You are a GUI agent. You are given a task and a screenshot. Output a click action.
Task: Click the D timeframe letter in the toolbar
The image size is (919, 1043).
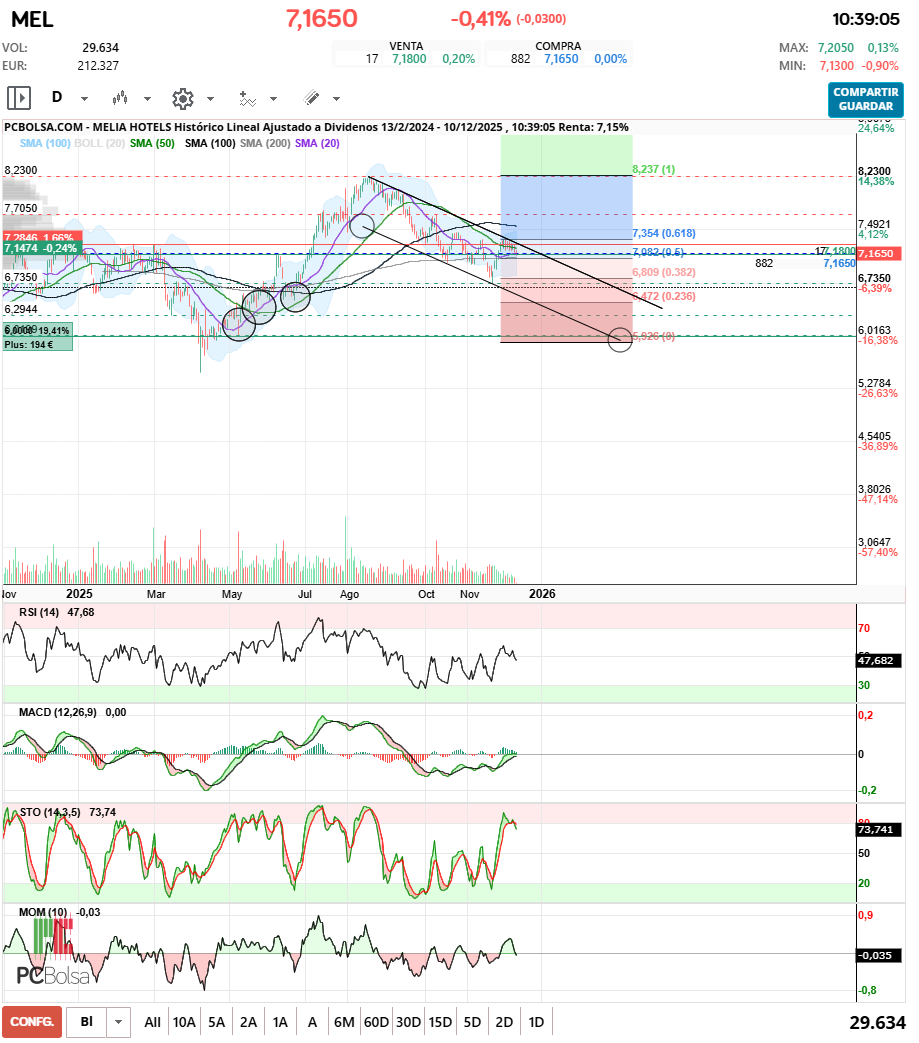click(57, 98)
